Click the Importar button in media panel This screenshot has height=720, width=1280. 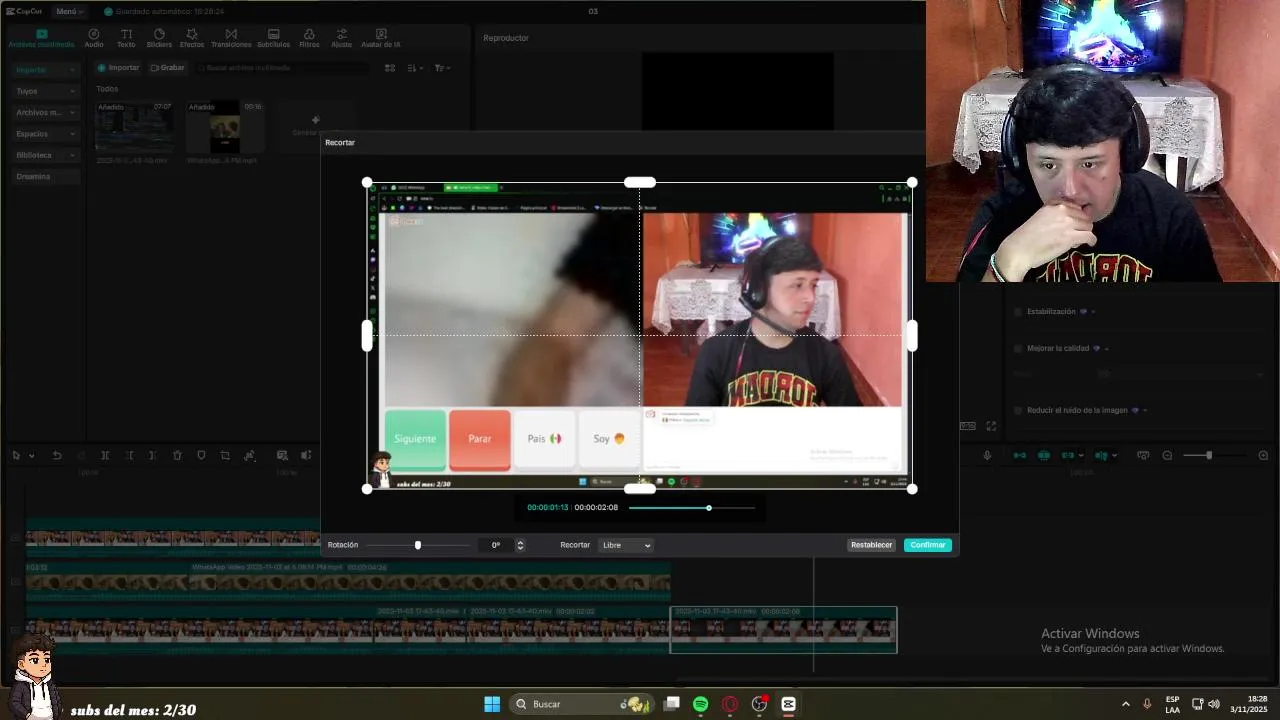(x=118, y=68)
